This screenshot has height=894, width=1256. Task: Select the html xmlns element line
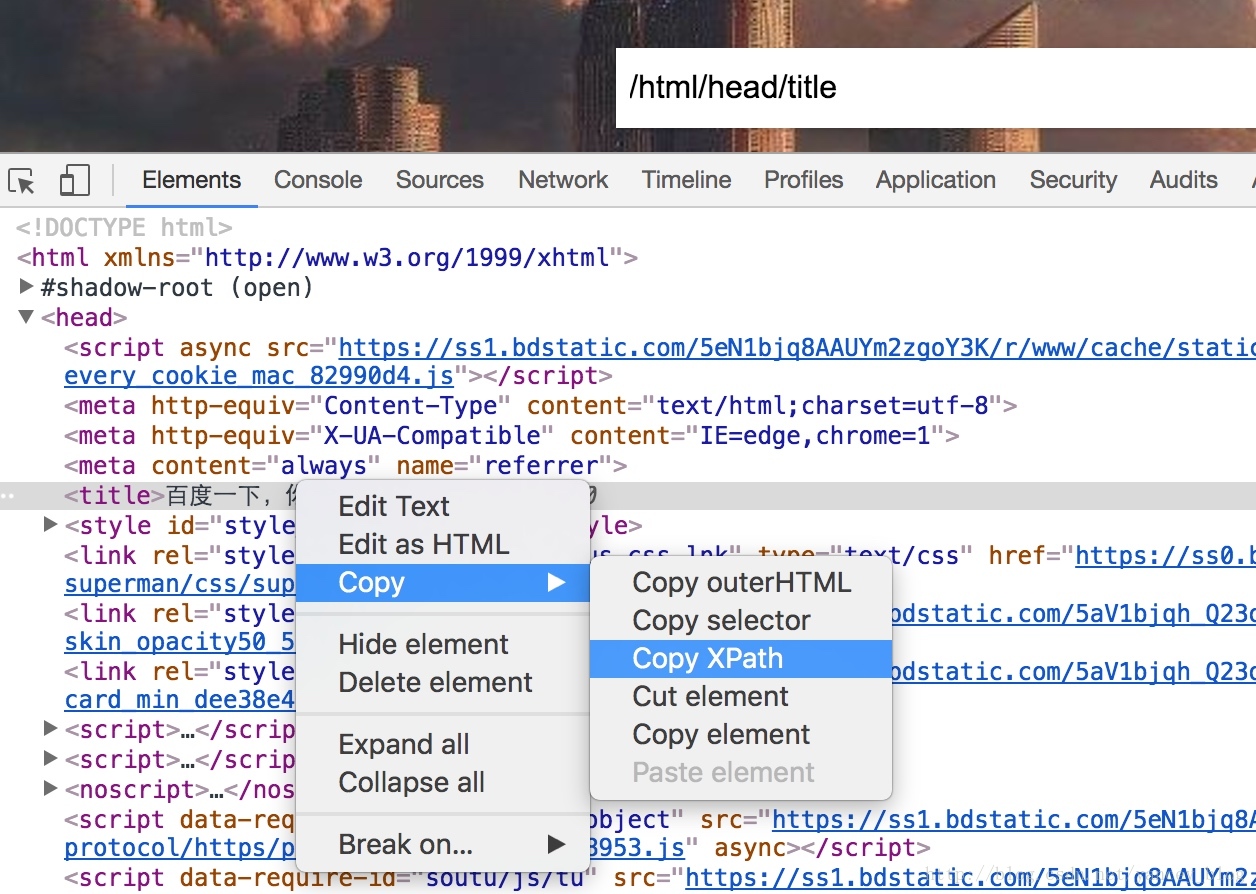point(327,257)
